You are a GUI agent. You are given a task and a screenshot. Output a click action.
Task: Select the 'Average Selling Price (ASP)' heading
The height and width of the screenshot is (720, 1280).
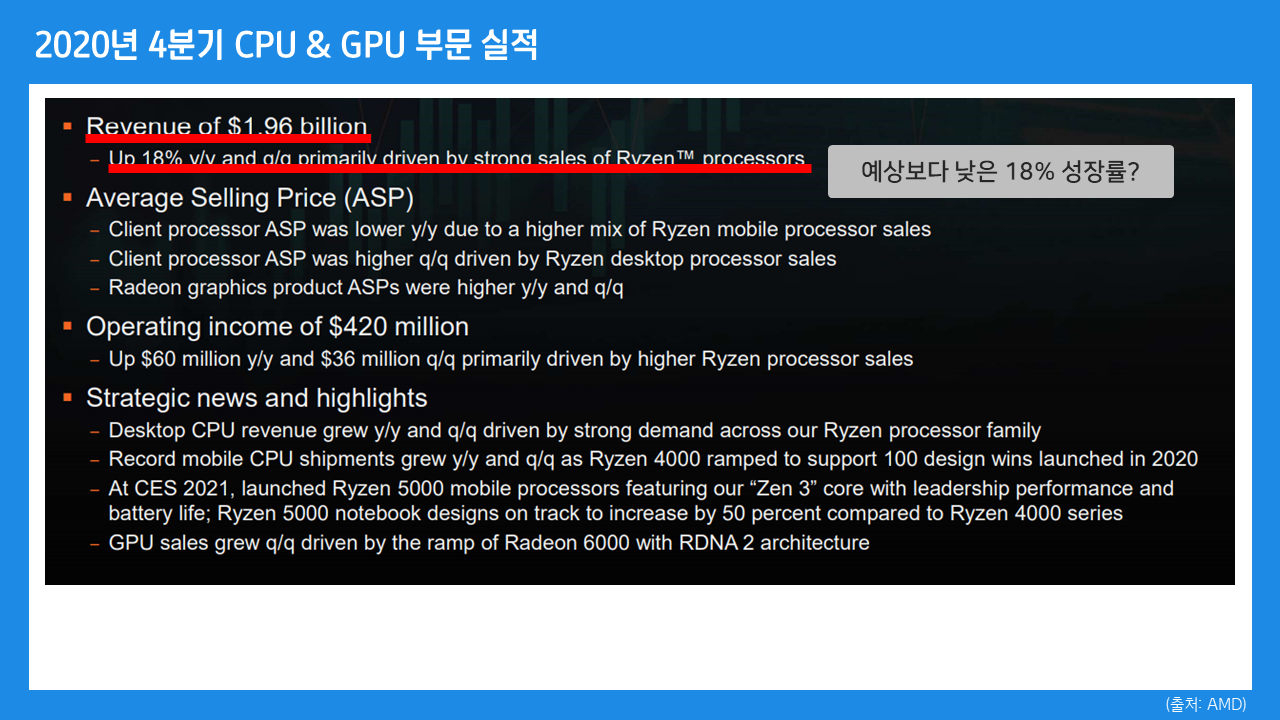coord(250,198)
